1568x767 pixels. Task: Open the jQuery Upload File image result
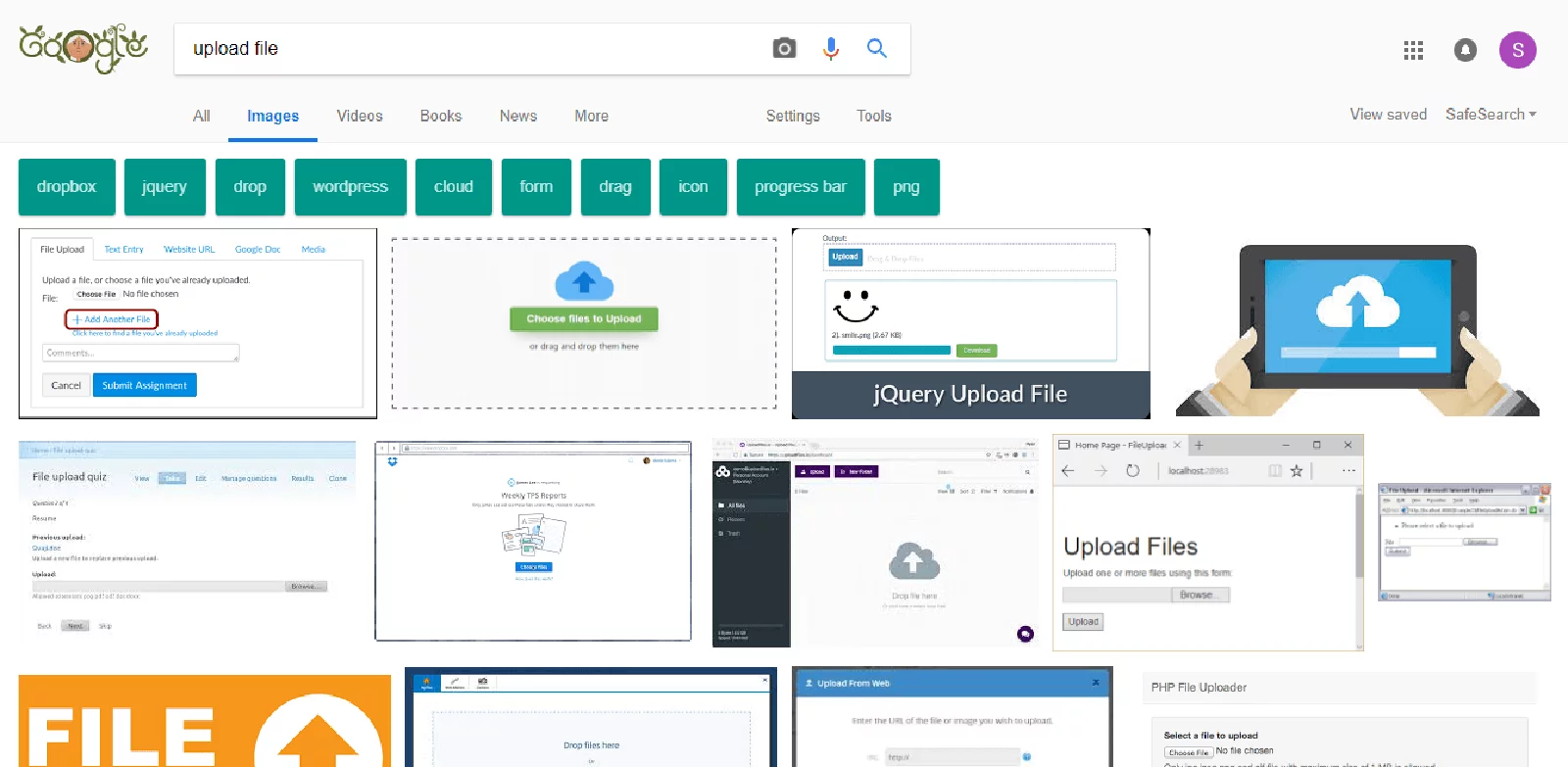(971, 323)
